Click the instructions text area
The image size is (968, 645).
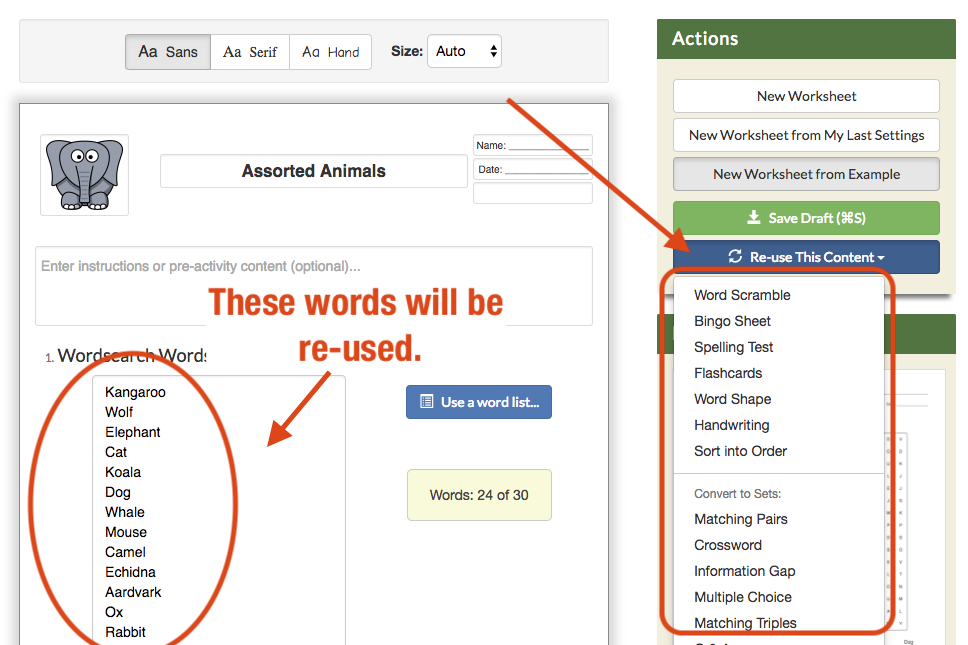tap(314, 286)
